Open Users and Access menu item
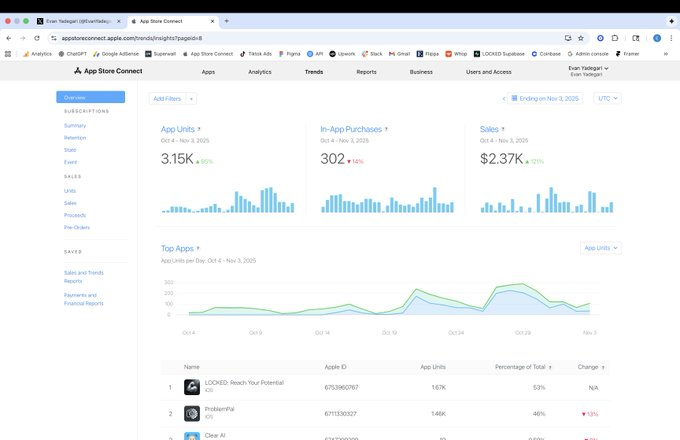This screenshot has width=680, height=440. click(x=489, y=72)
